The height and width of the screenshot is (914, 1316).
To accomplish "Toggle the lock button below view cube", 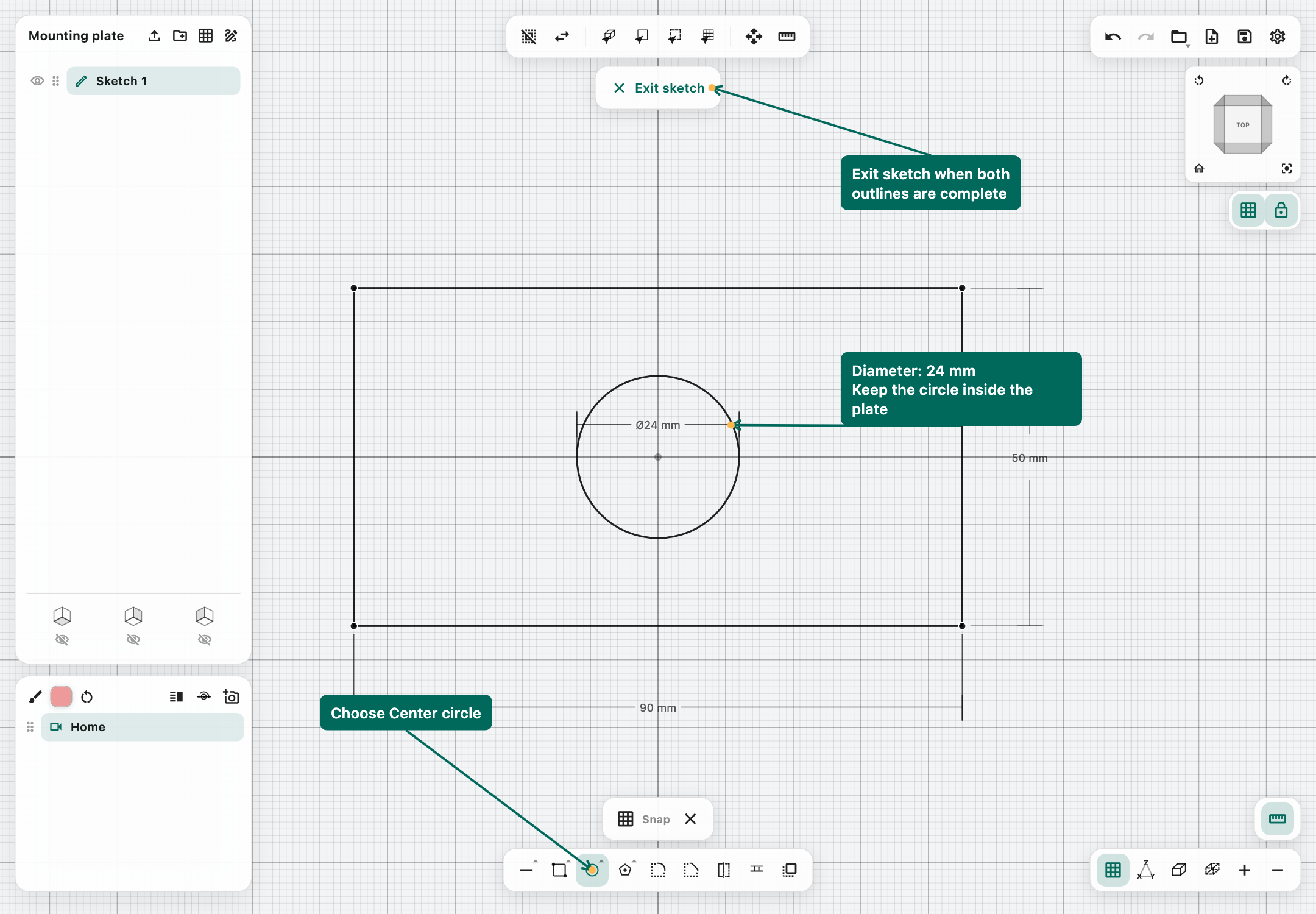I will pos(1281,210).
